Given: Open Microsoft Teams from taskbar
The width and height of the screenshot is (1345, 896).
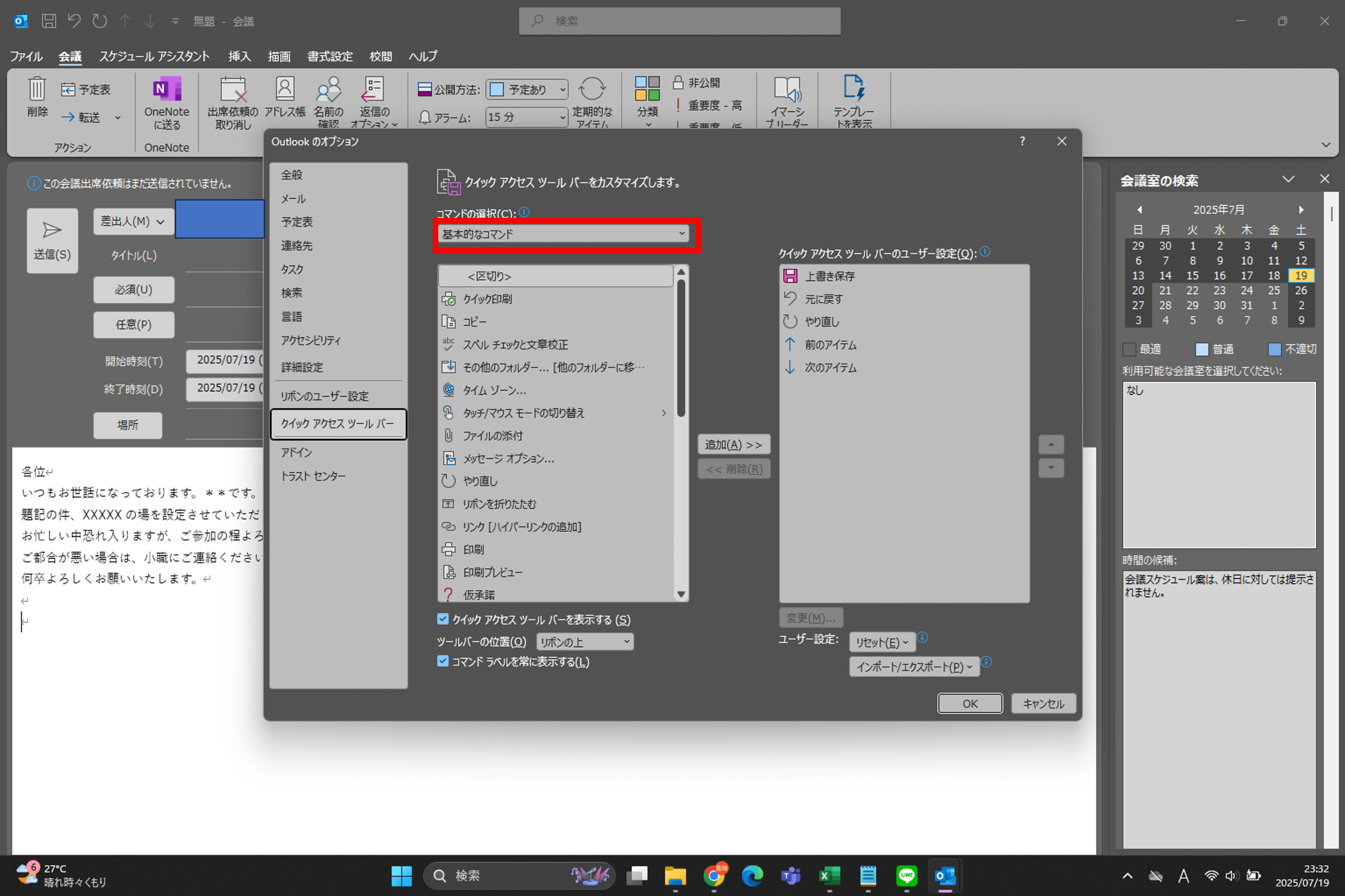Looking at the screenshot, I should 791,875.
